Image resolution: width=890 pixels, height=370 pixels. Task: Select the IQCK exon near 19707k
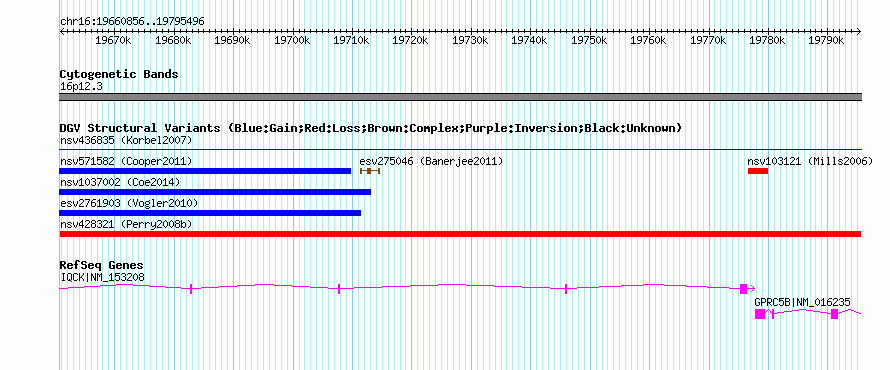[x=339, y=289]
